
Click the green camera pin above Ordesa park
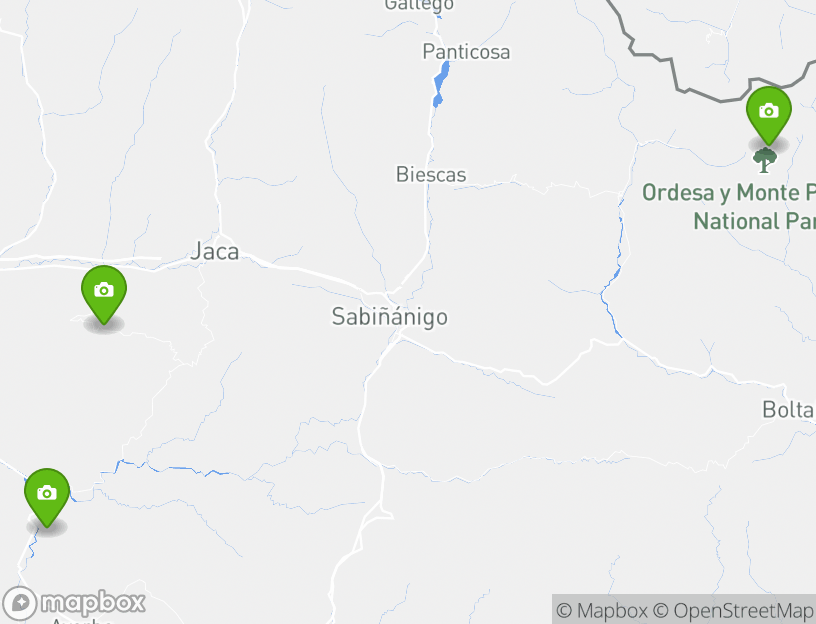click(x=769, y=116)
